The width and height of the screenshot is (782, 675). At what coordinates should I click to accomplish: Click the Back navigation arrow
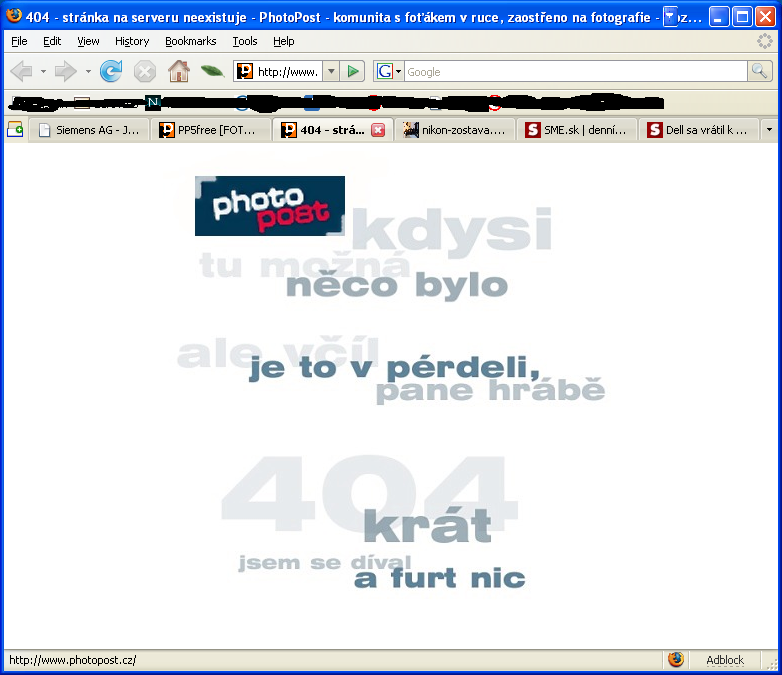click(x=21, y=71)
